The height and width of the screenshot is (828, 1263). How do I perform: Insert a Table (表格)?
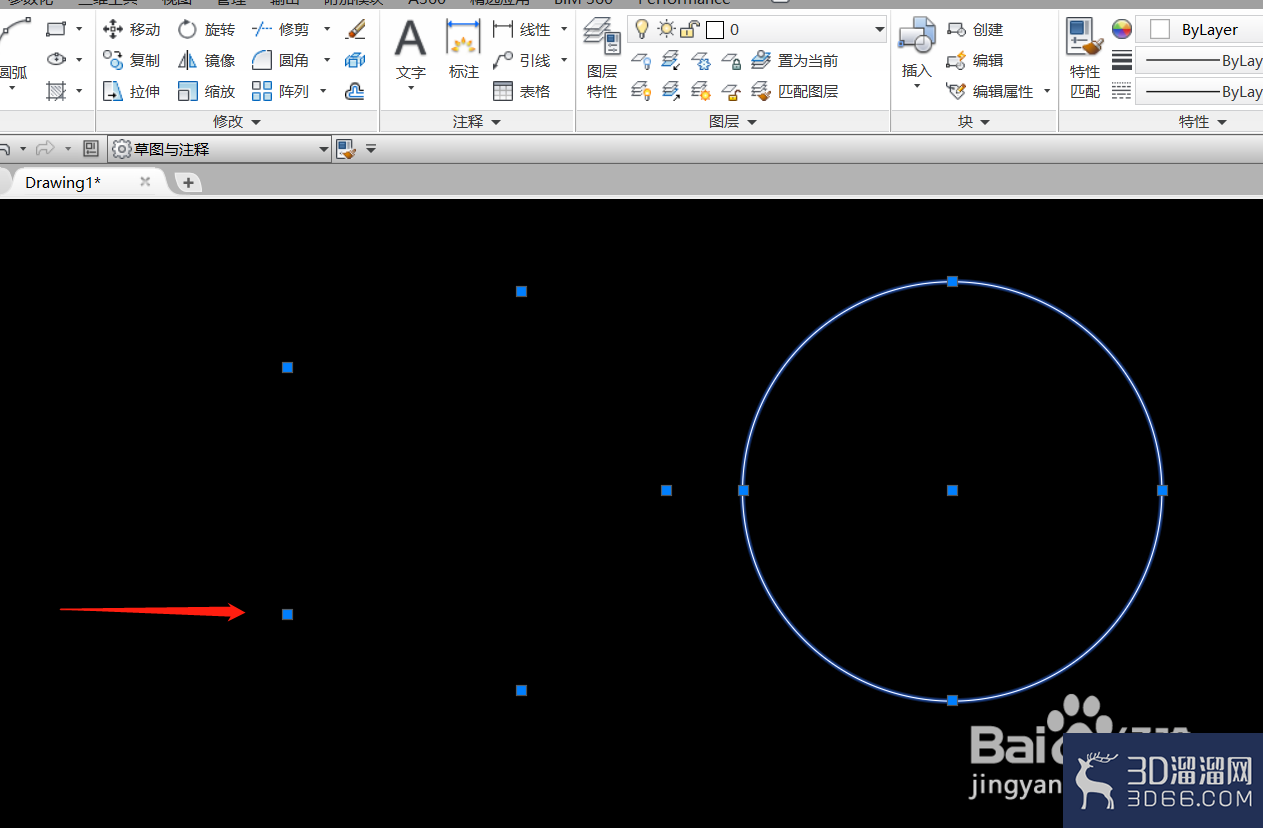[522, 92]
